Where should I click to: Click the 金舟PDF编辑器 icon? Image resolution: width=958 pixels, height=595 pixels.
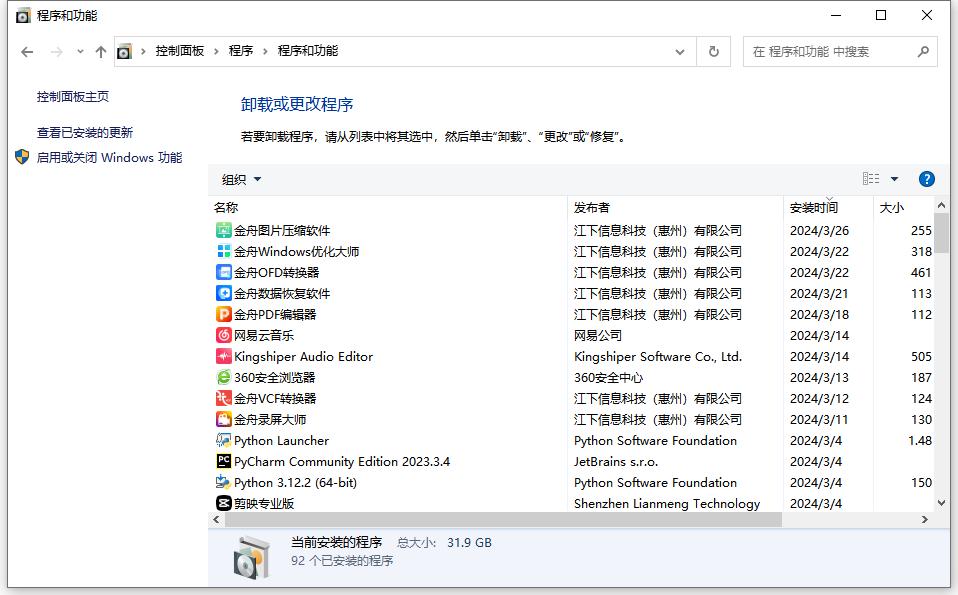224,315
